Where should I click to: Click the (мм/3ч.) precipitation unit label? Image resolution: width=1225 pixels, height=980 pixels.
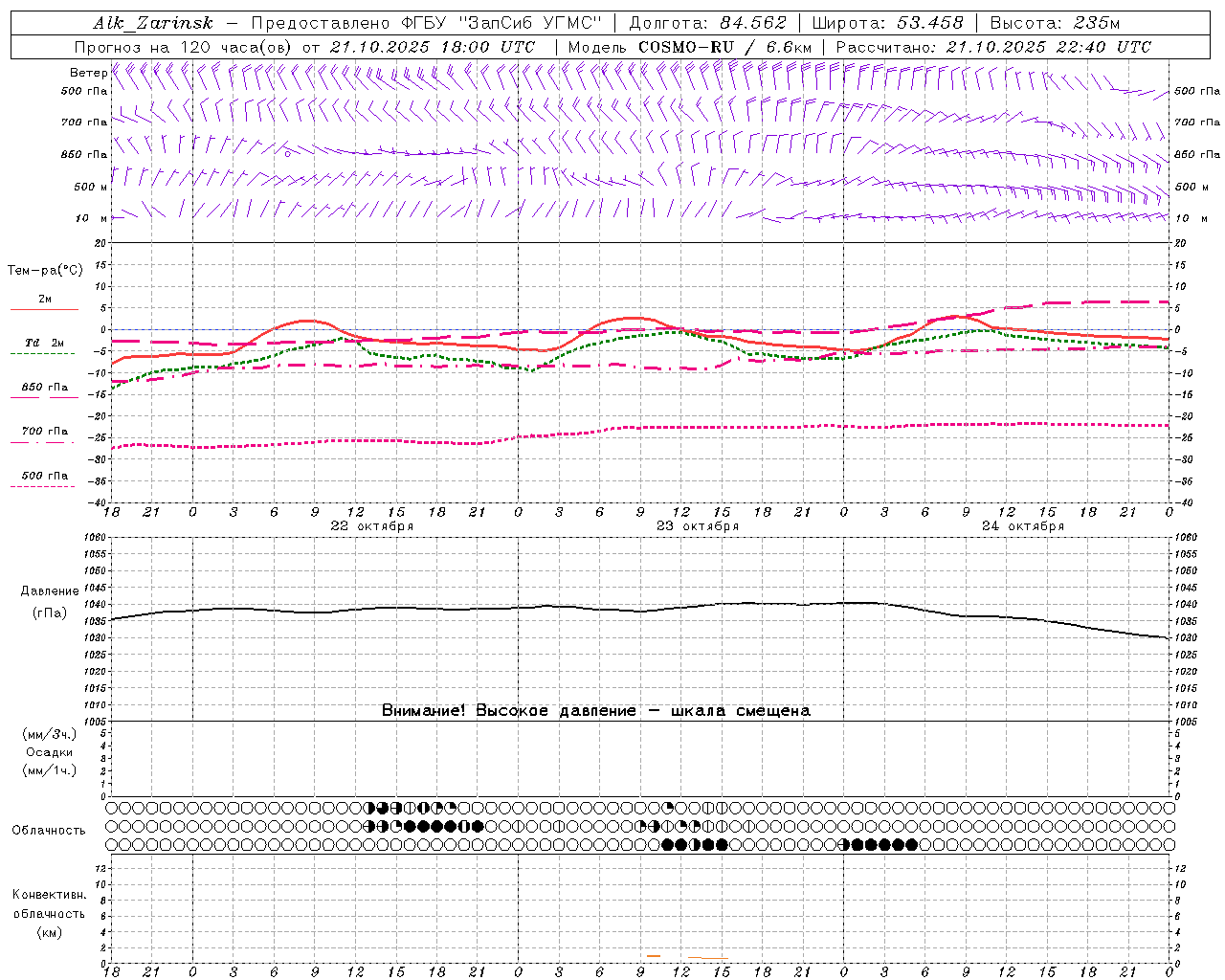pos(50,734)
